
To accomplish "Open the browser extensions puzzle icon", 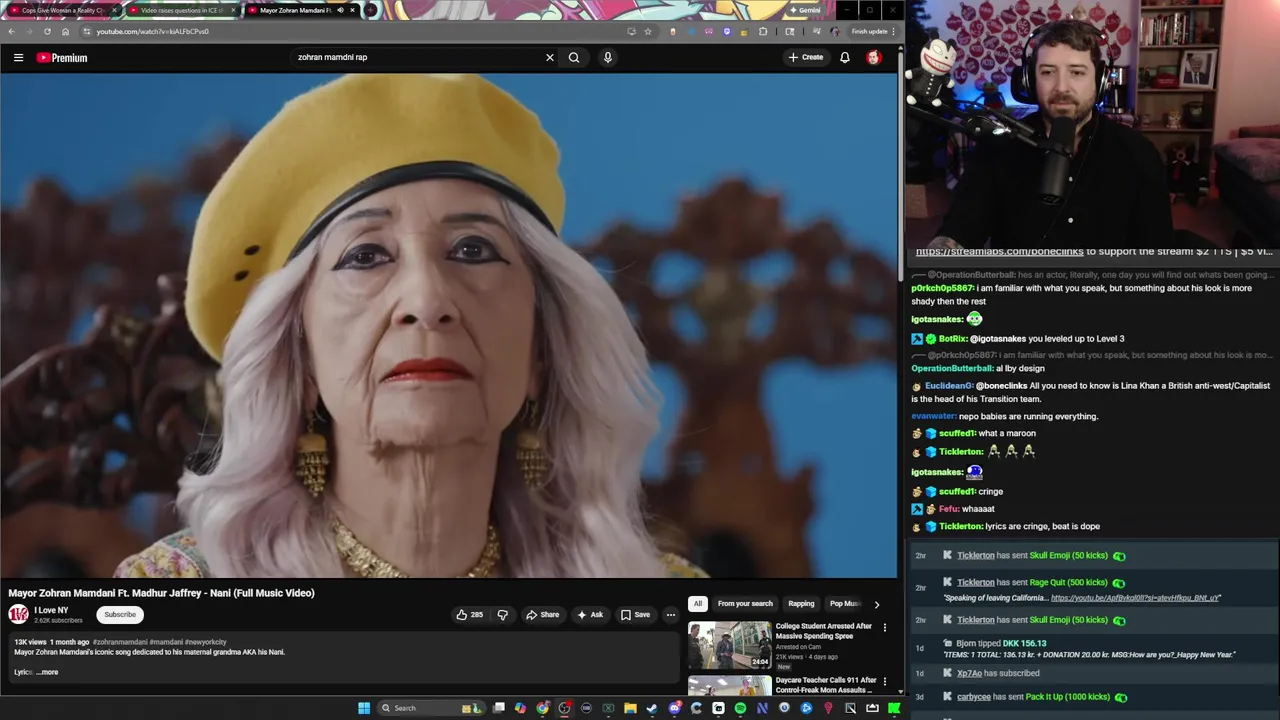I will click(763, 31).
